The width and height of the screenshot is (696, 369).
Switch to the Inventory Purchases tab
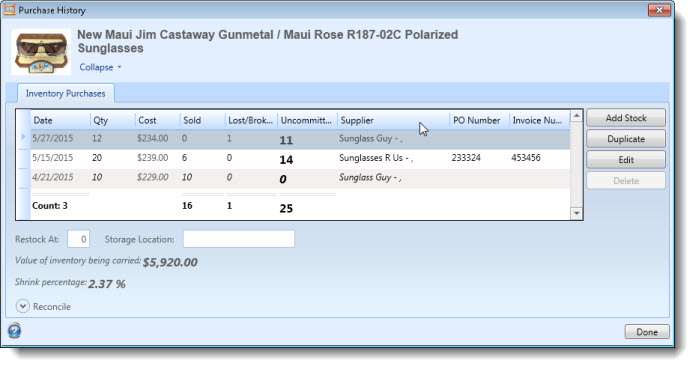coord(65,93)
